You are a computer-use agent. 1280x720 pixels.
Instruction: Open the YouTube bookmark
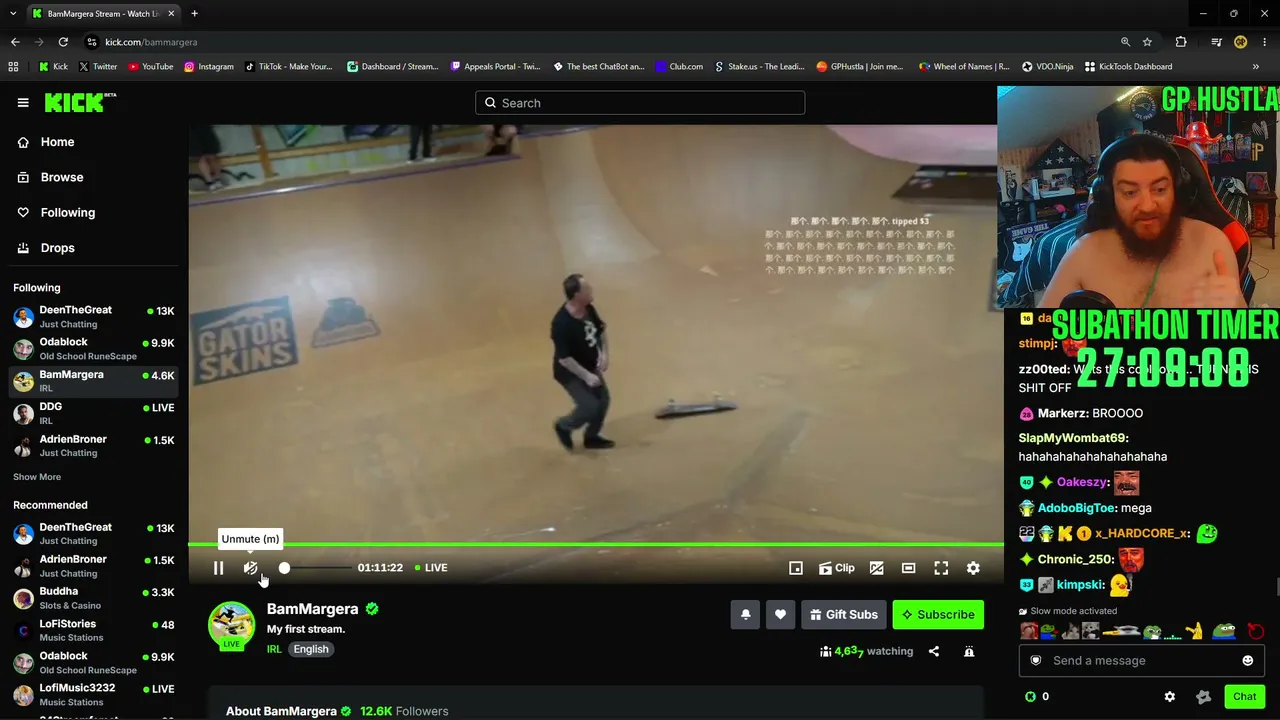150,67
